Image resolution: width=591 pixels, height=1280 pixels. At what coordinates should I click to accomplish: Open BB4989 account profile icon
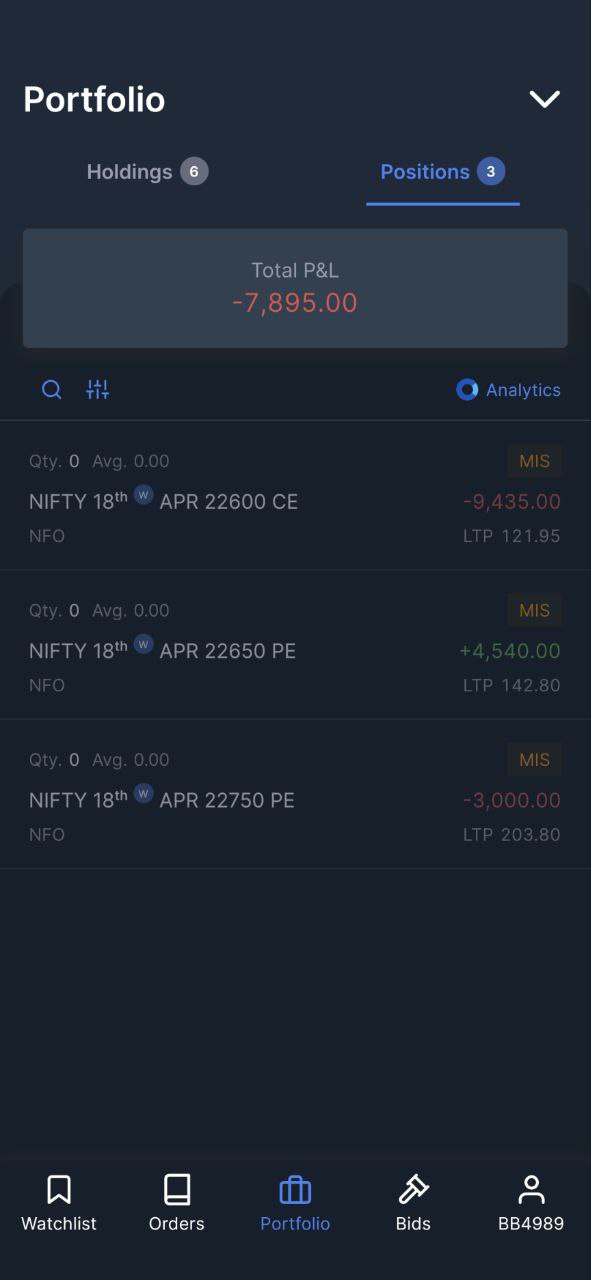click(531, 1190)
